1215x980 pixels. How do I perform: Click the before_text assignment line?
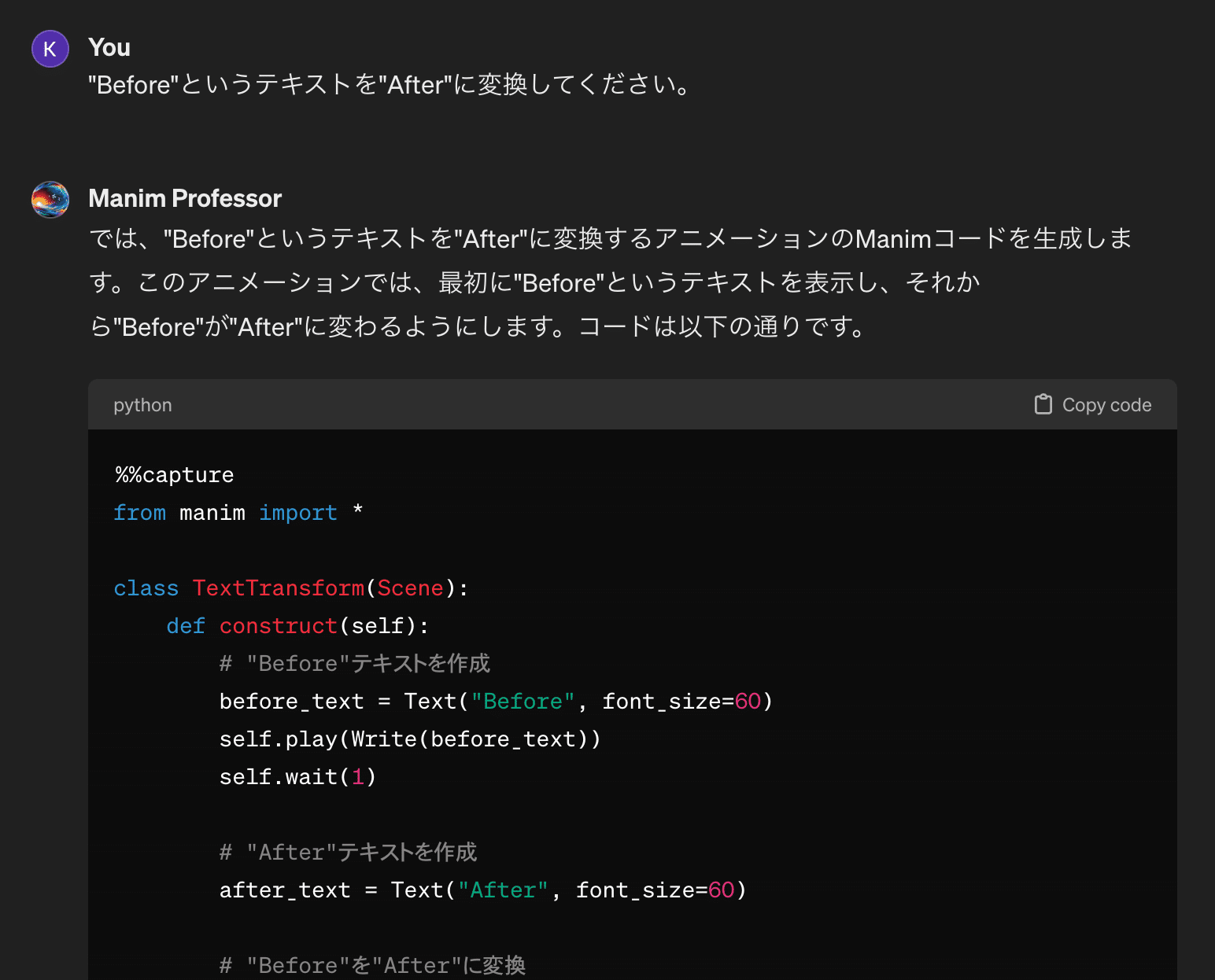[x=496, y=702]
